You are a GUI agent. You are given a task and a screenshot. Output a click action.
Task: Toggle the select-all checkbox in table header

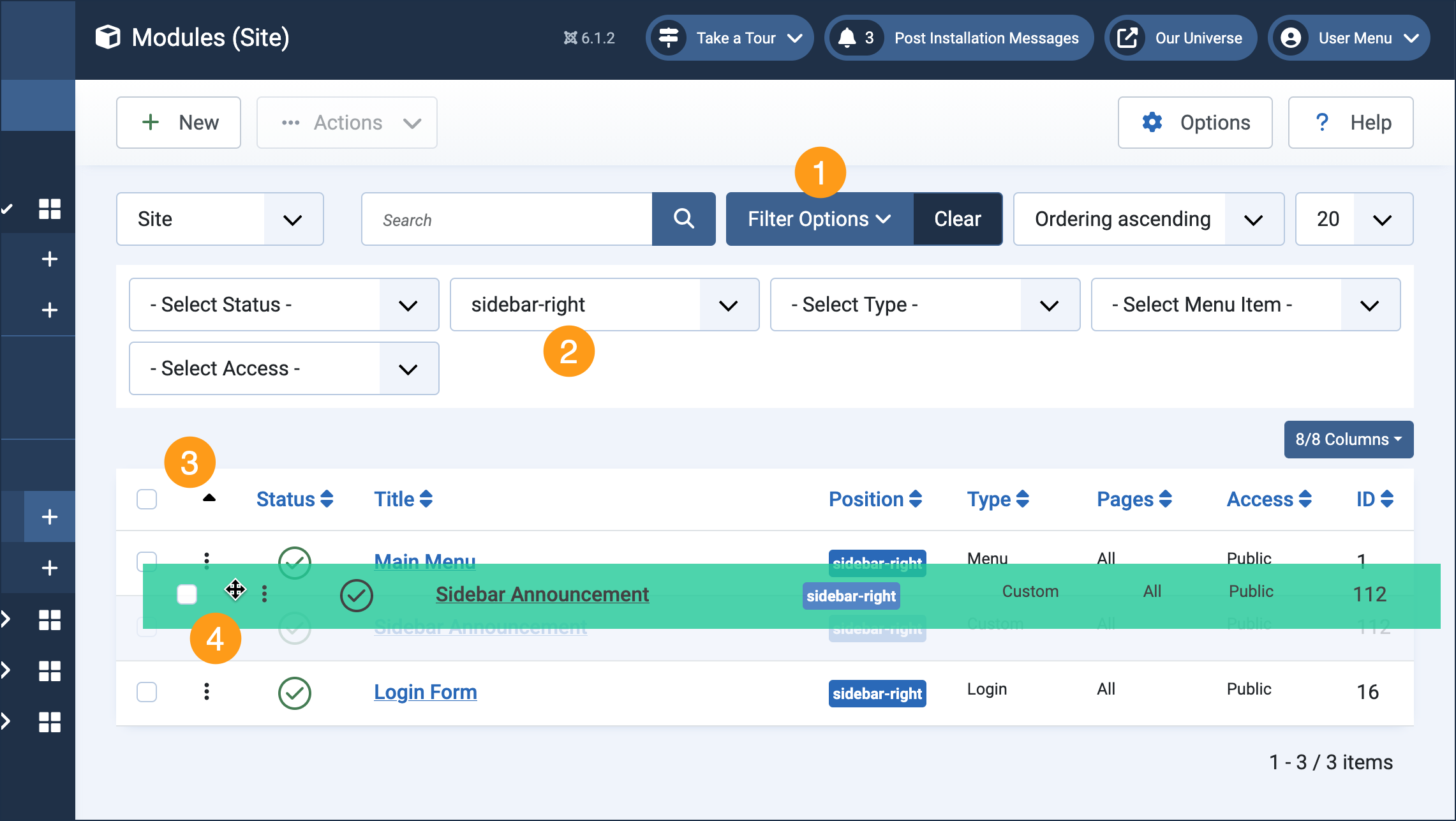147,499
